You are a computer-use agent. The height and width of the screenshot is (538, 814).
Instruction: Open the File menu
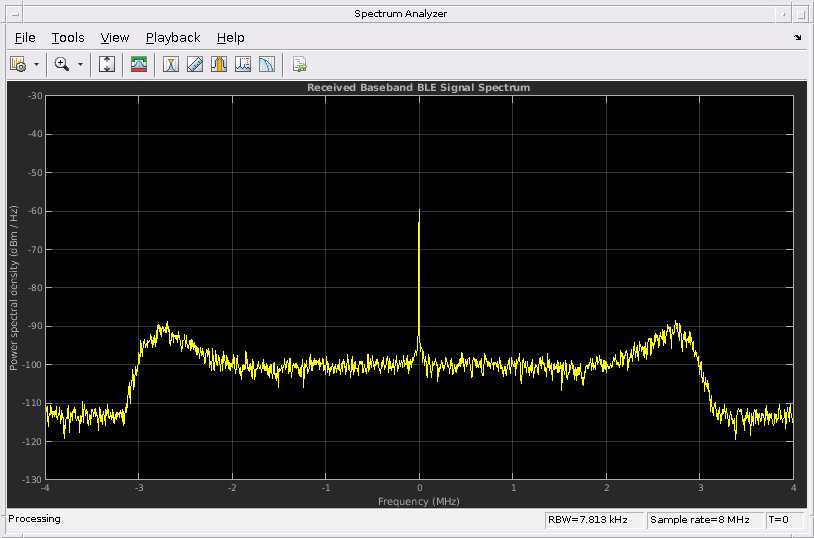tap(25, 38)
